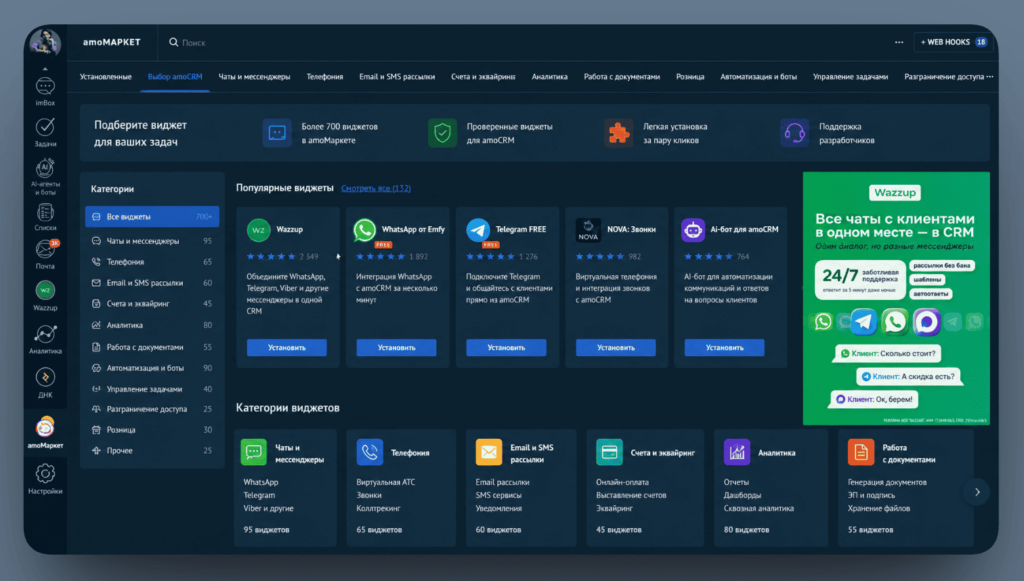Switch to the Телефония tab
This screenshot has width=1024, height=581.
tap(325, 76)
